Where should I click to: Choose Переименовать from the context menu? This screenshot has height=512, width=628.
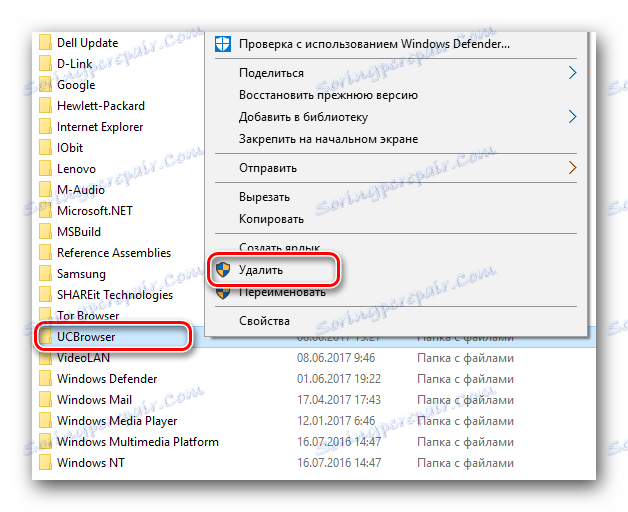(x=282, y=292)
